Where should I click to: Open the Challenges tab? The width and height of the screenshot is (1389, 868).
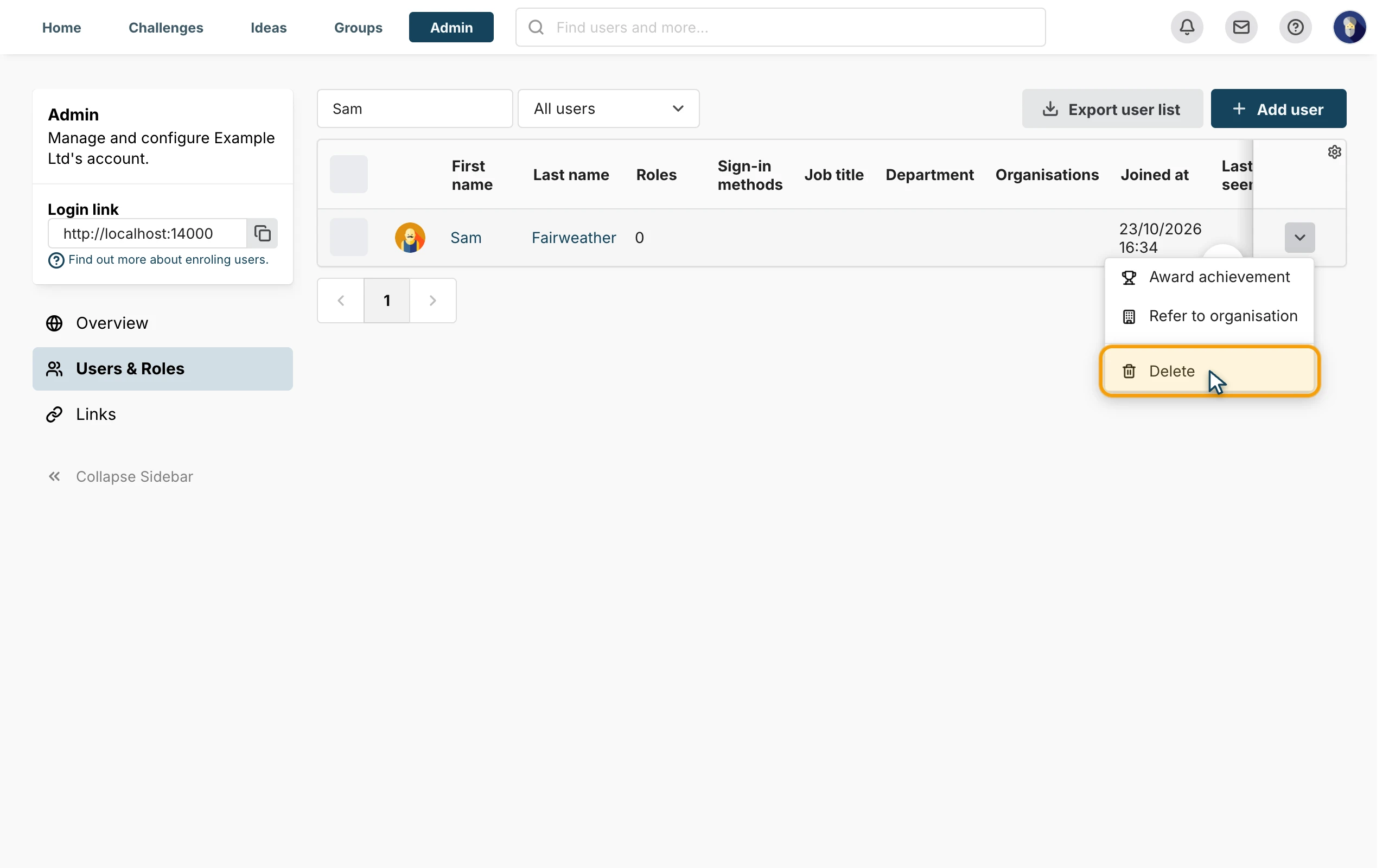tap(166, 27)
